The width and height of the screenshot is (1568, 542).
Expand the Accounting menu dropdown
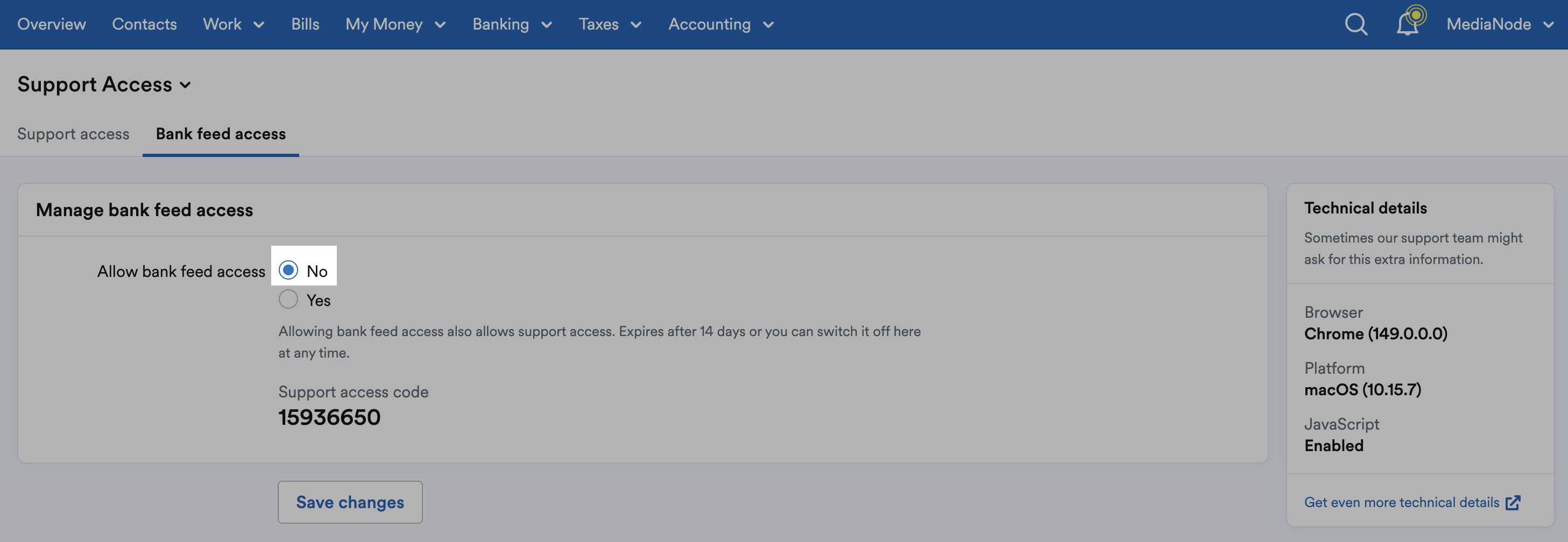(721, 24)
